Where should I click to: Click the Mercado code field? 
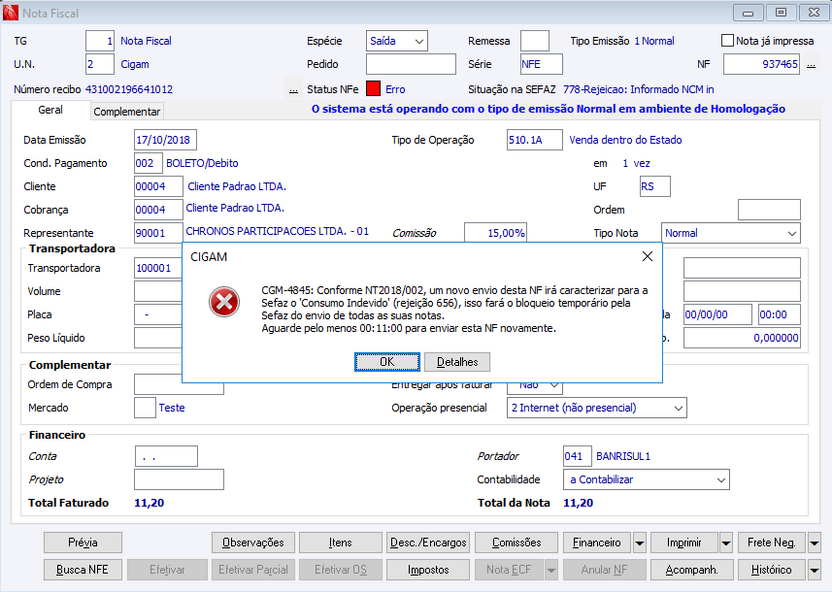click(x=144, y=408)
